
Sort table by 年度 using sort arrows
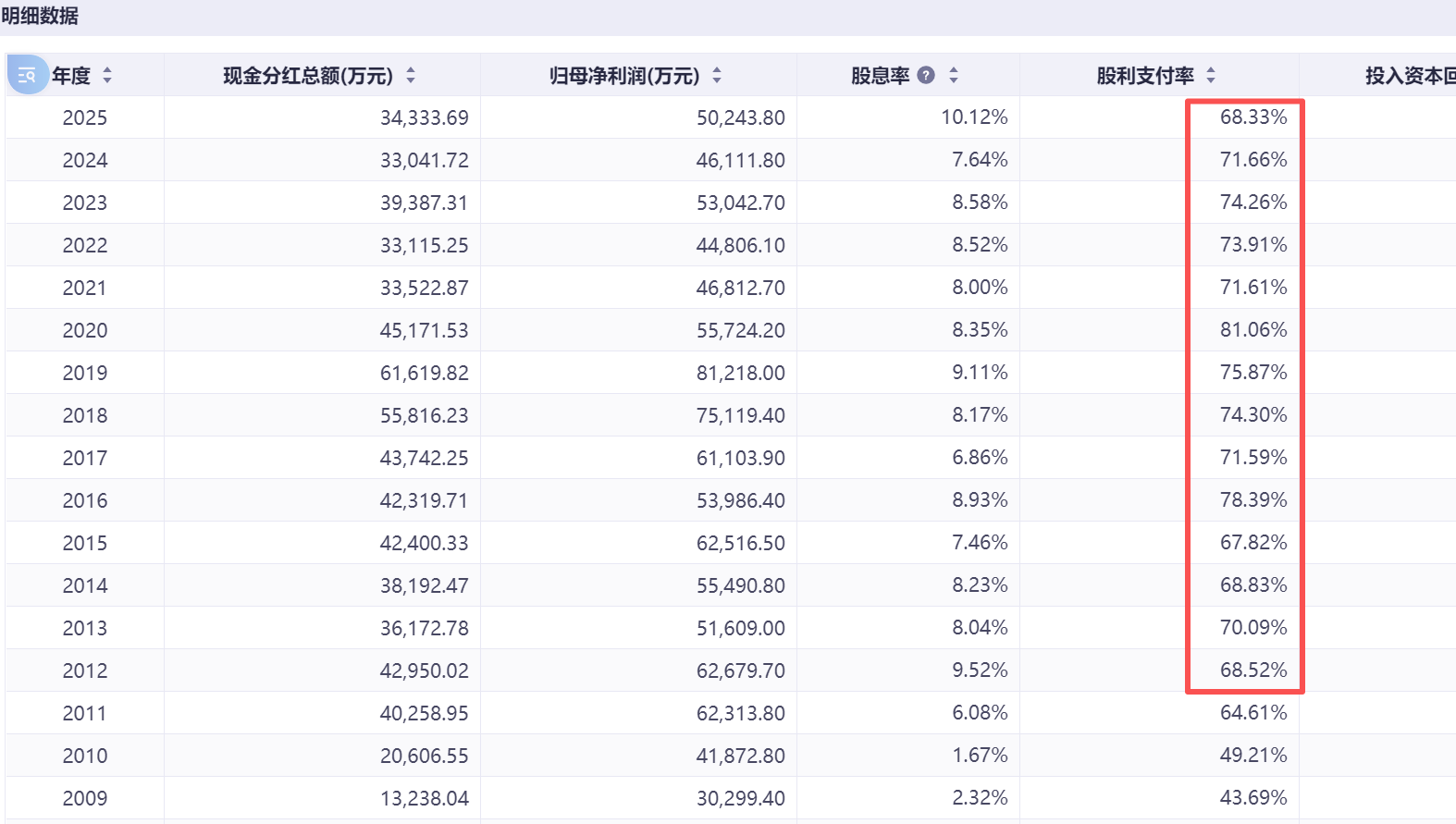107,76
